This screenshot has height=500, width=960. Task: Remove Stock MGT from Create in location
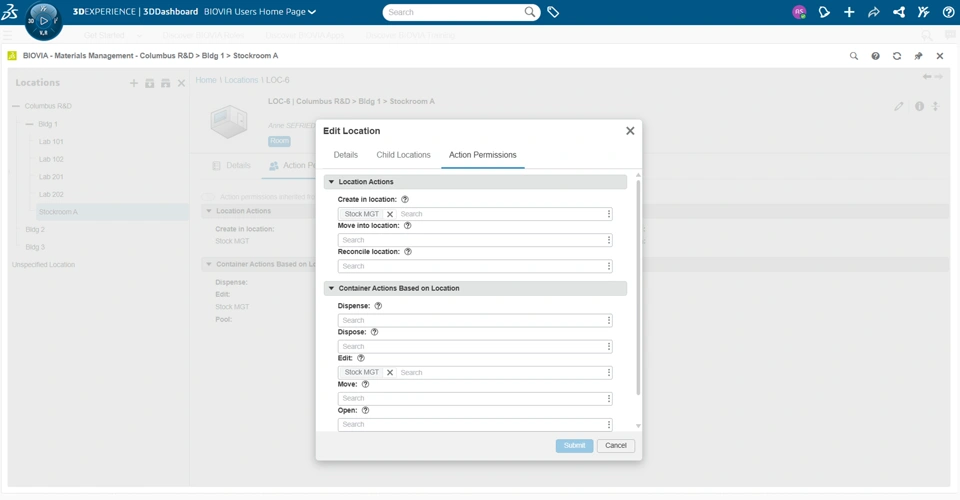tap(390, 214)
